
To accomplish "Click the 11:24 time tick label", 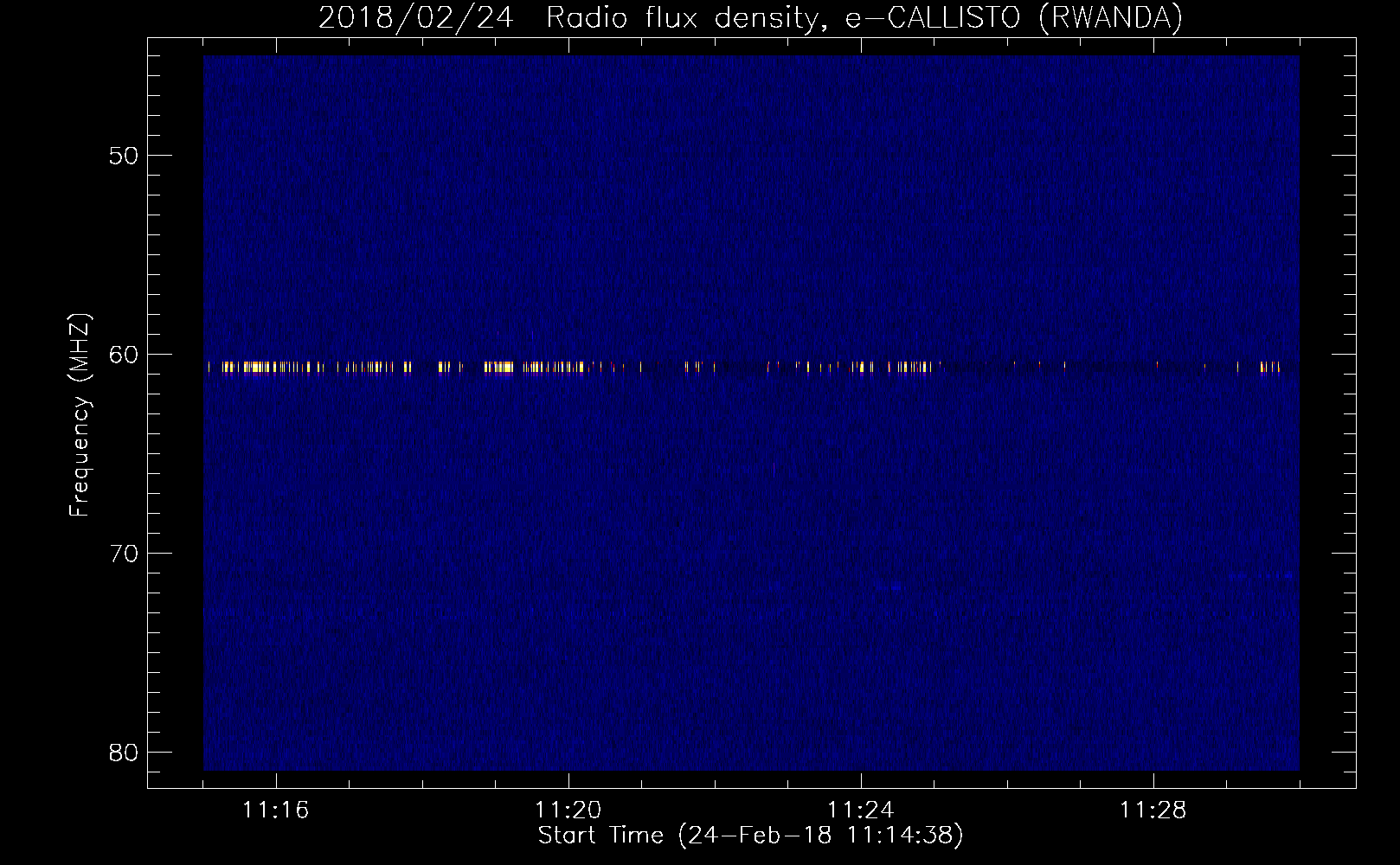I will click(860, 811).
